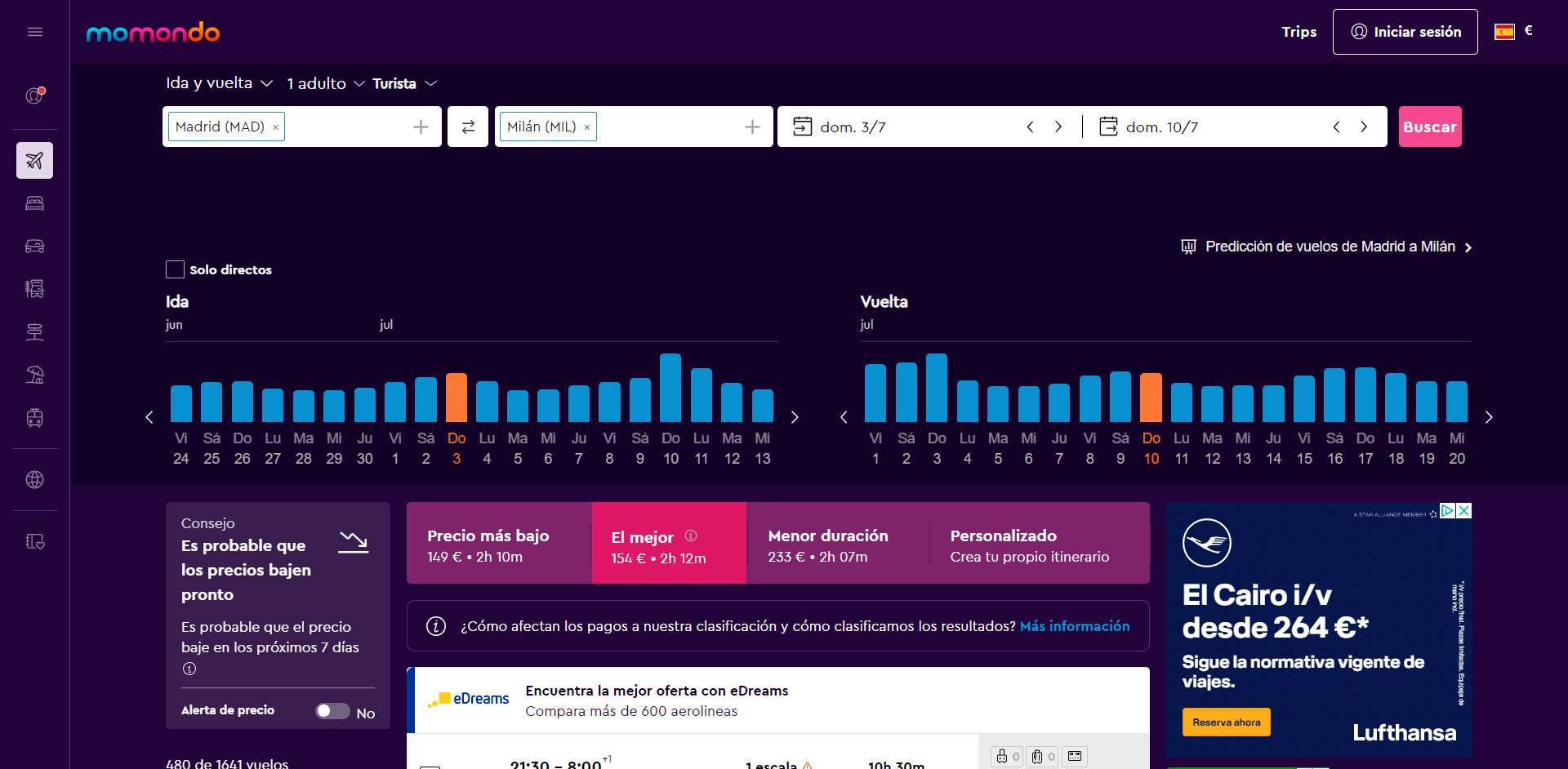Go to next departure day
The width and height of the screenshot is (1568, 769).
1058,127
